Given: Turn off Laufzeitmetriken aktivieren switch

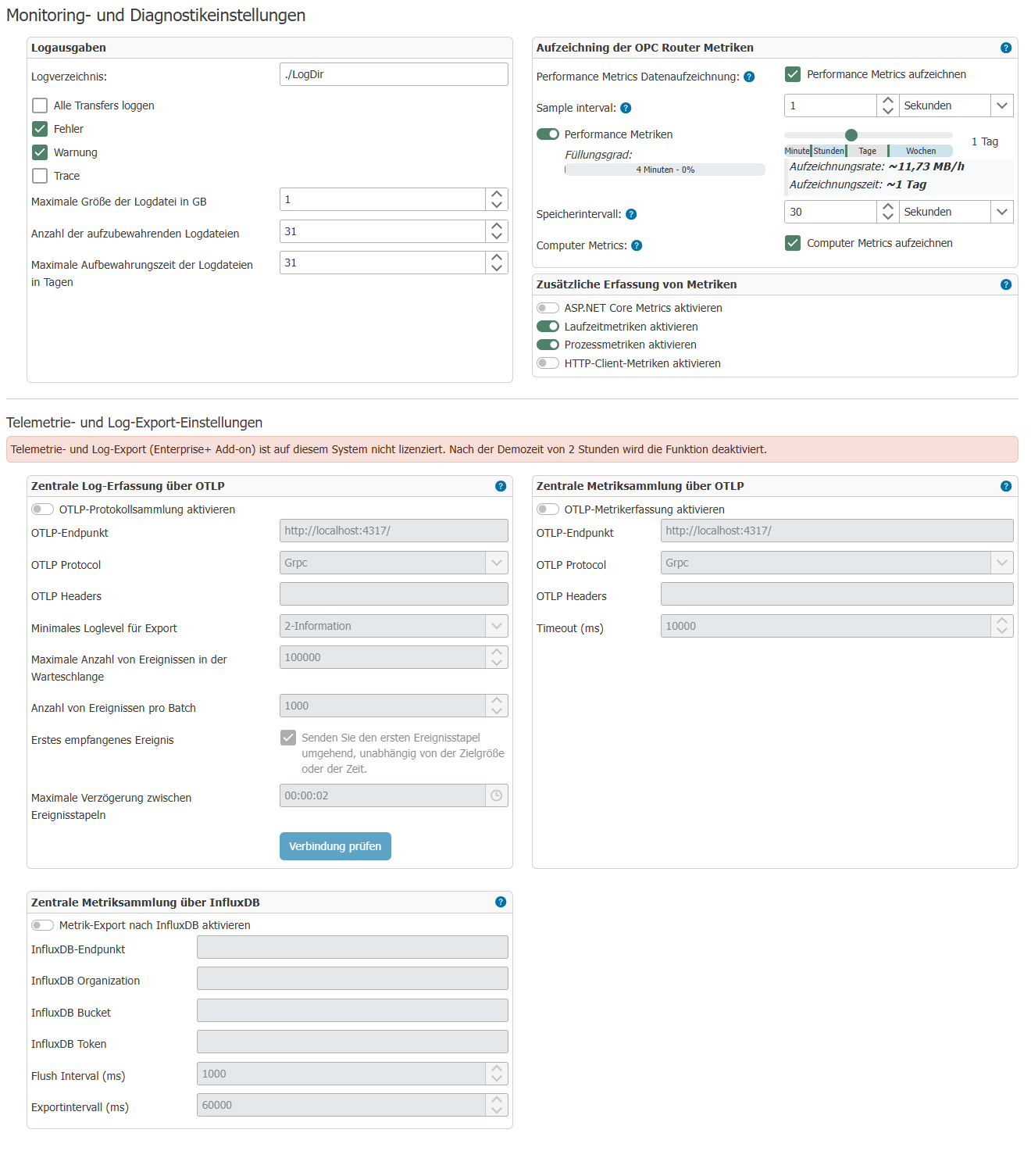Looking at the screenshot, I should 548,327.
